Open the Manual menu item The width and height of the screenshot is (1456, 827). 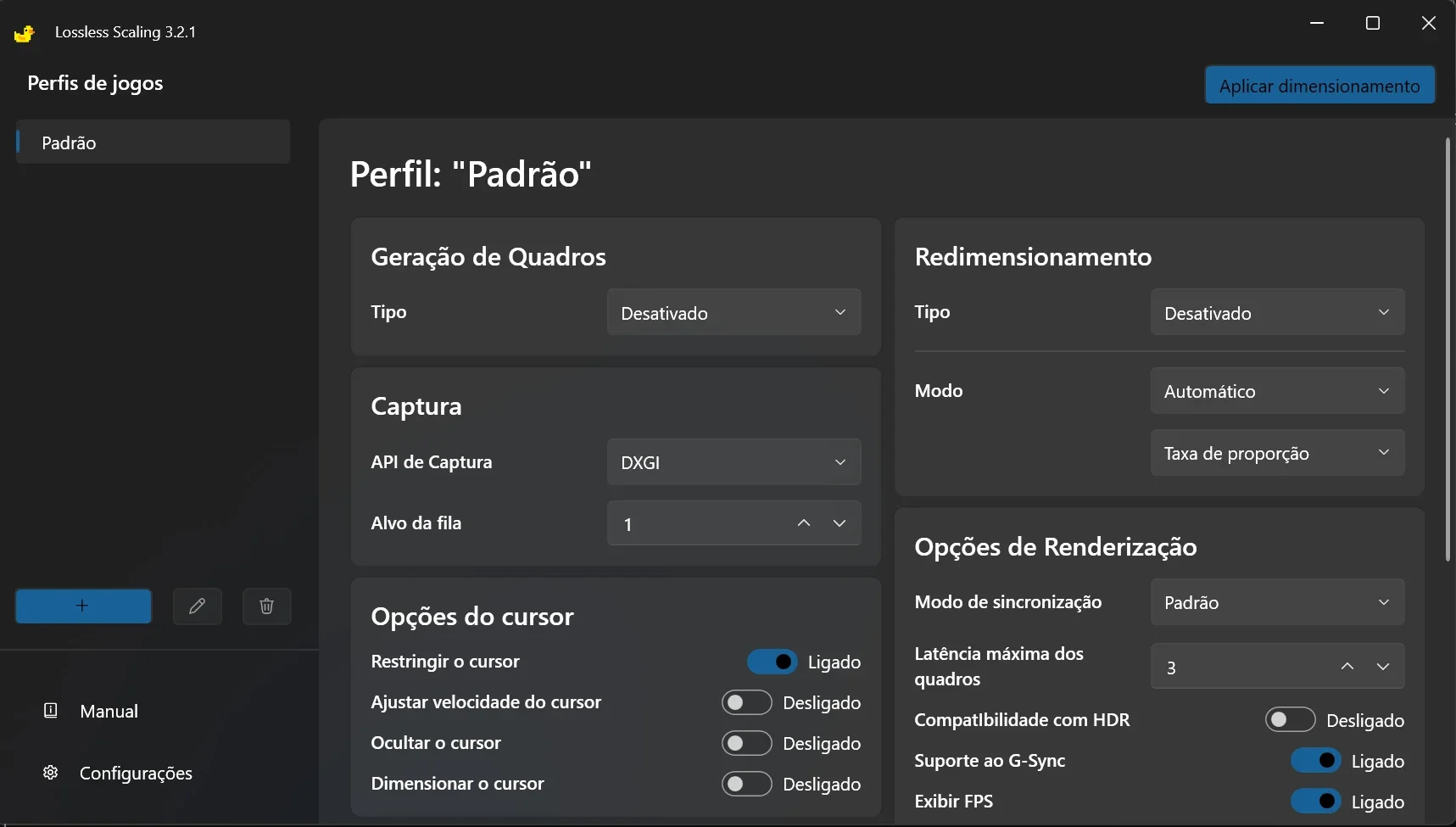pyautogui.click(x=109, y=711)
